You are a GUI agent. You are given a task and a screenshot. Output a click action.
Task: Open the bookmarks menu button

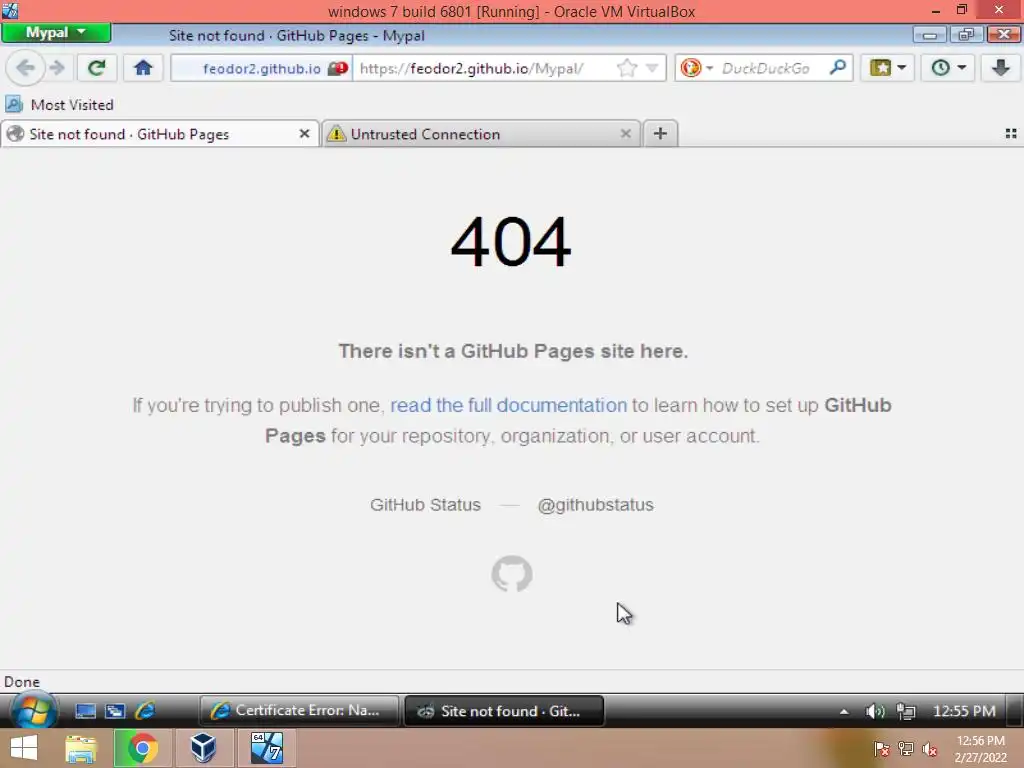[x=888, y=68]
